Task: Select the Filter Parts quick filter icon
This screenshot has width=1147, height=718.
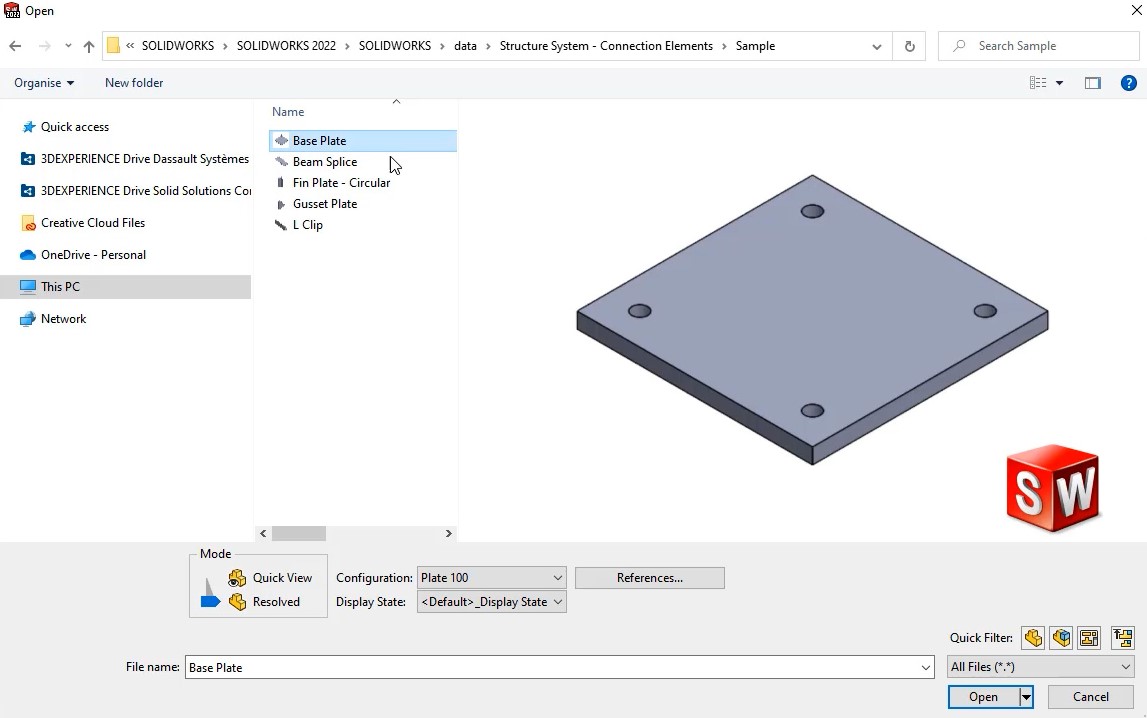Action: 1033,637
